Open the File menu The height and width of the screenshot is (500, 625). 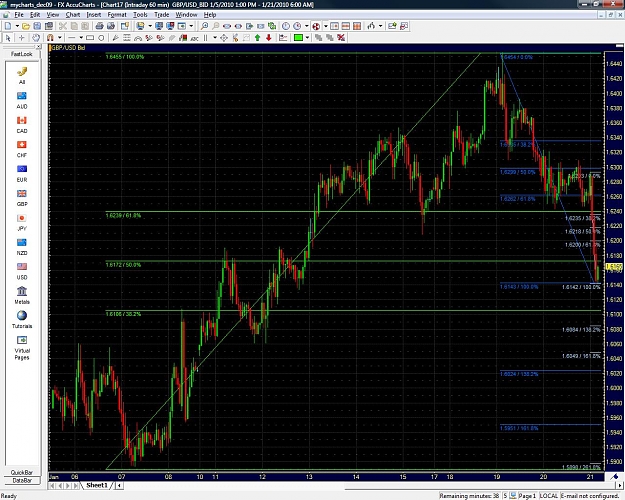tap(19, 15)
